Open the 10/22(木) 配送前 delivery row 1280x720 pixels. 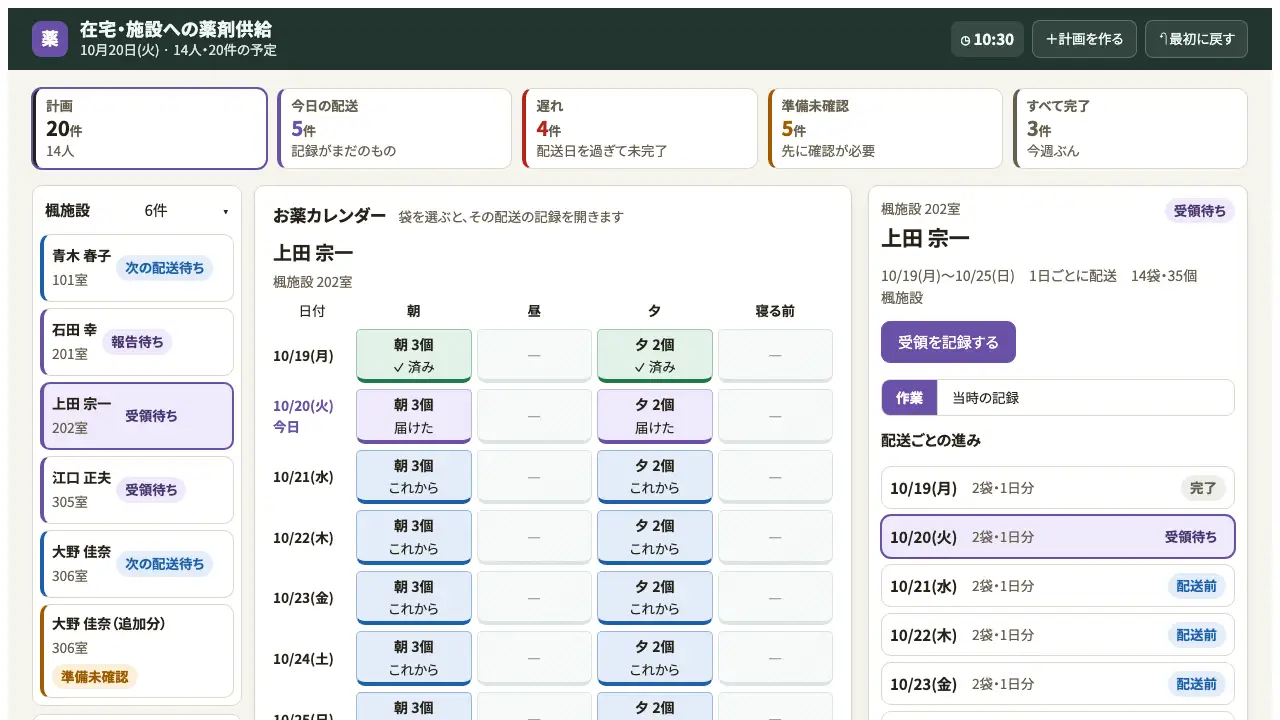click(1058, 635)
